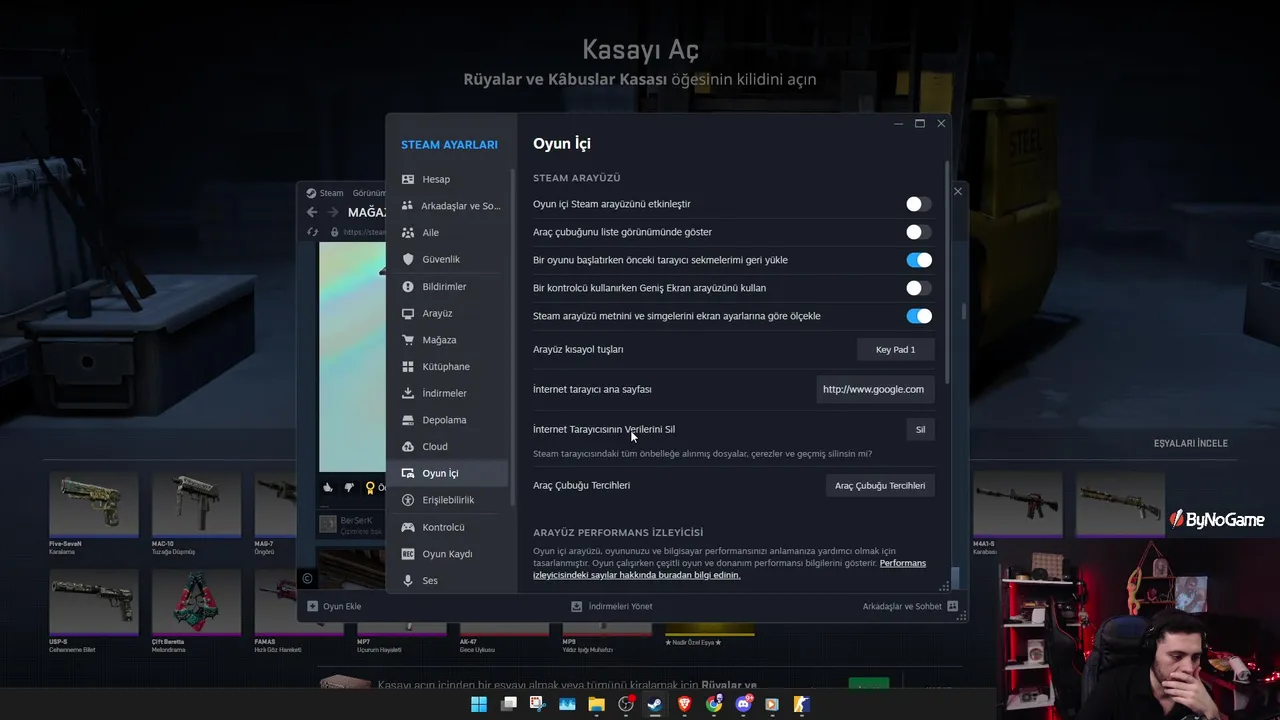Open File Explorer from taskbar
1280x720 pixels.
pos(597,704)
